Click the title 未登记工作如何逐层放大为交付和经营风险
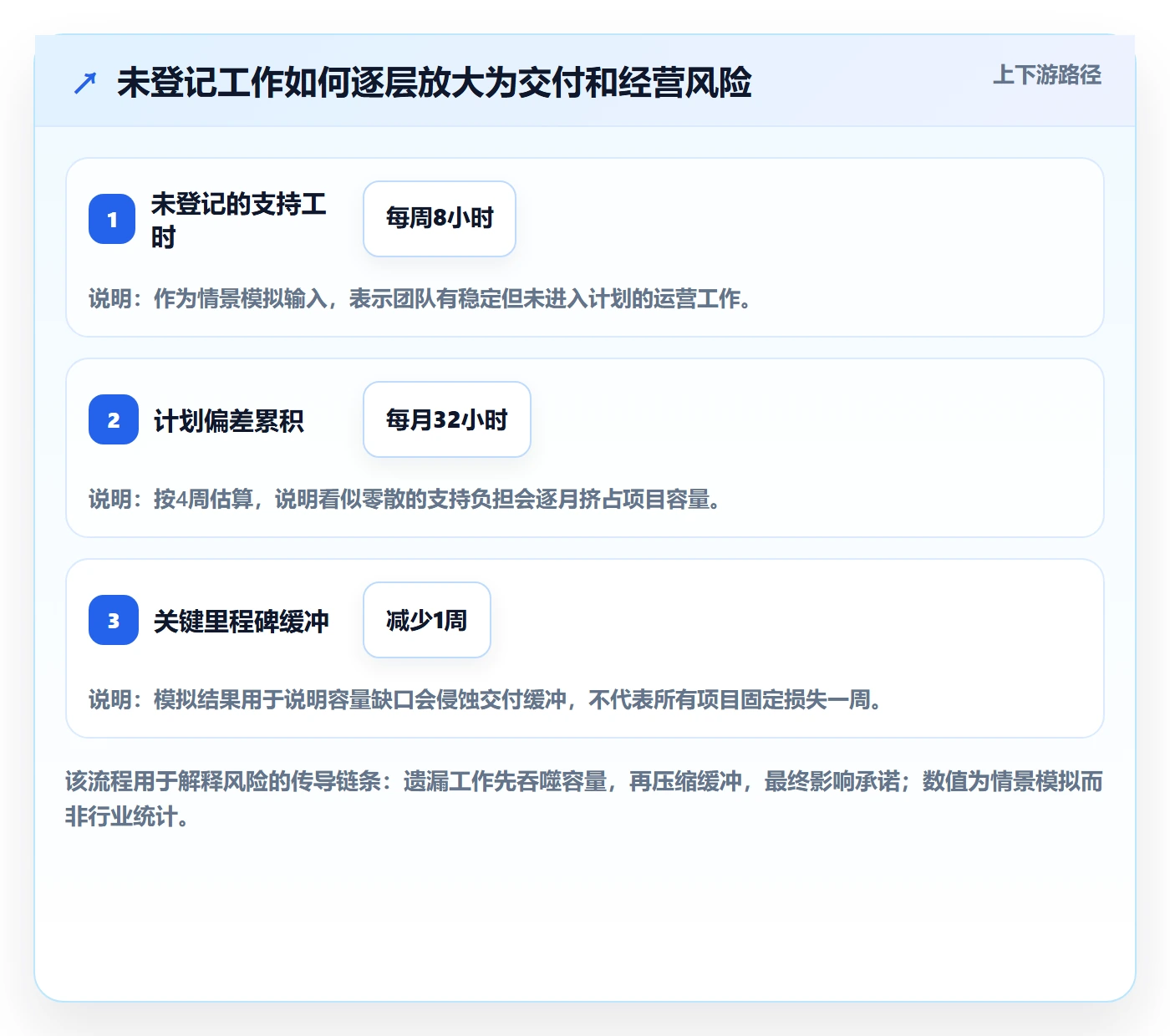Viewport: 1170px width, 1036px height. point(435,84)
